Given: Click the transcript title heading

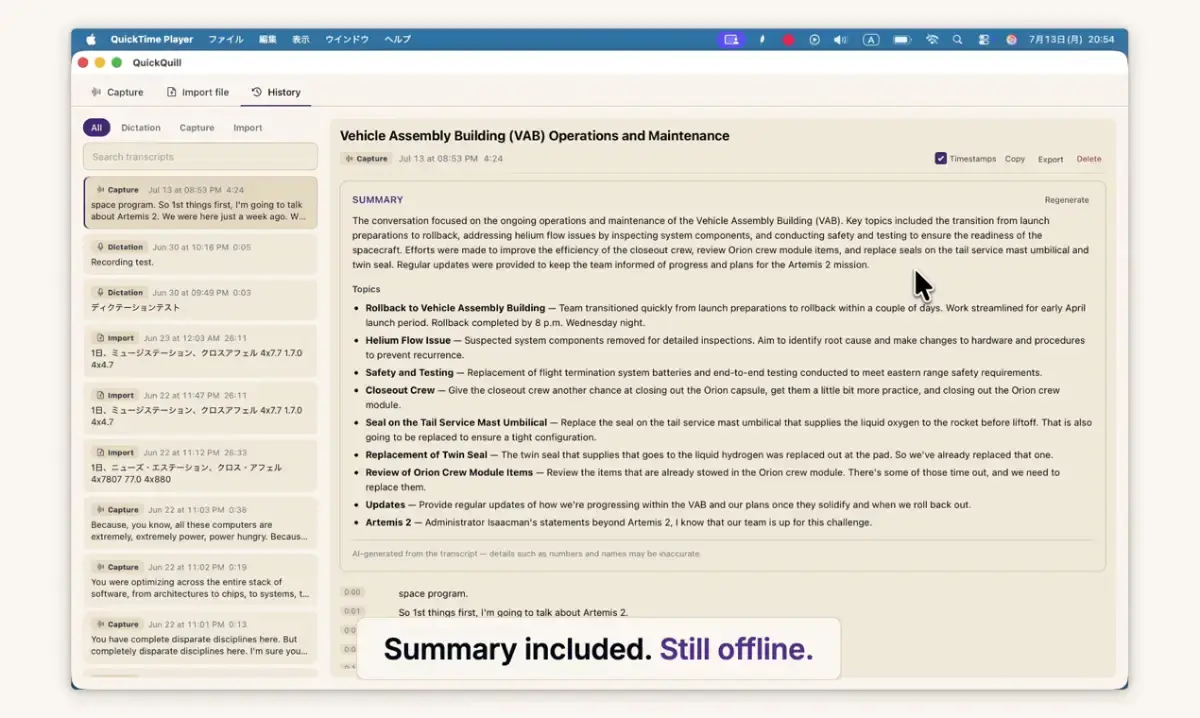Looking at the screenshot, I should coord(535,136).
